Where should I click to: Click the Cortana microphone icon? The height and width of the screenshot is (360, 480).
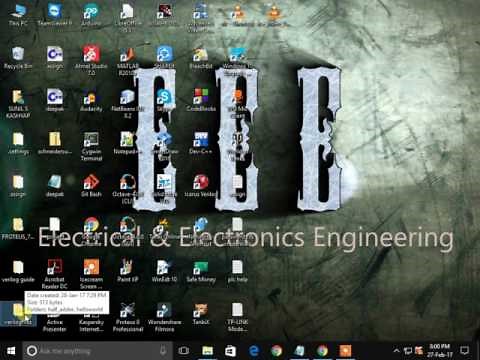pyautogui.click(x=163, y=351)
